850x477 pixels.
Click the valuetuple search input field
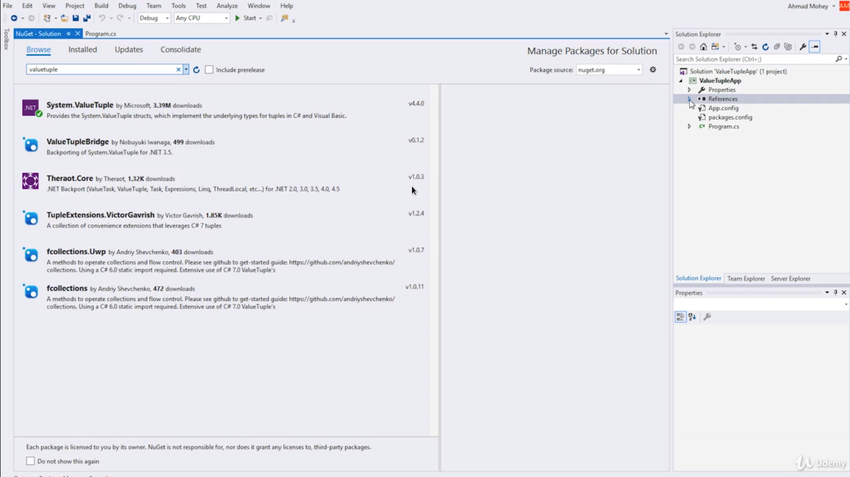tap(101, 69)
